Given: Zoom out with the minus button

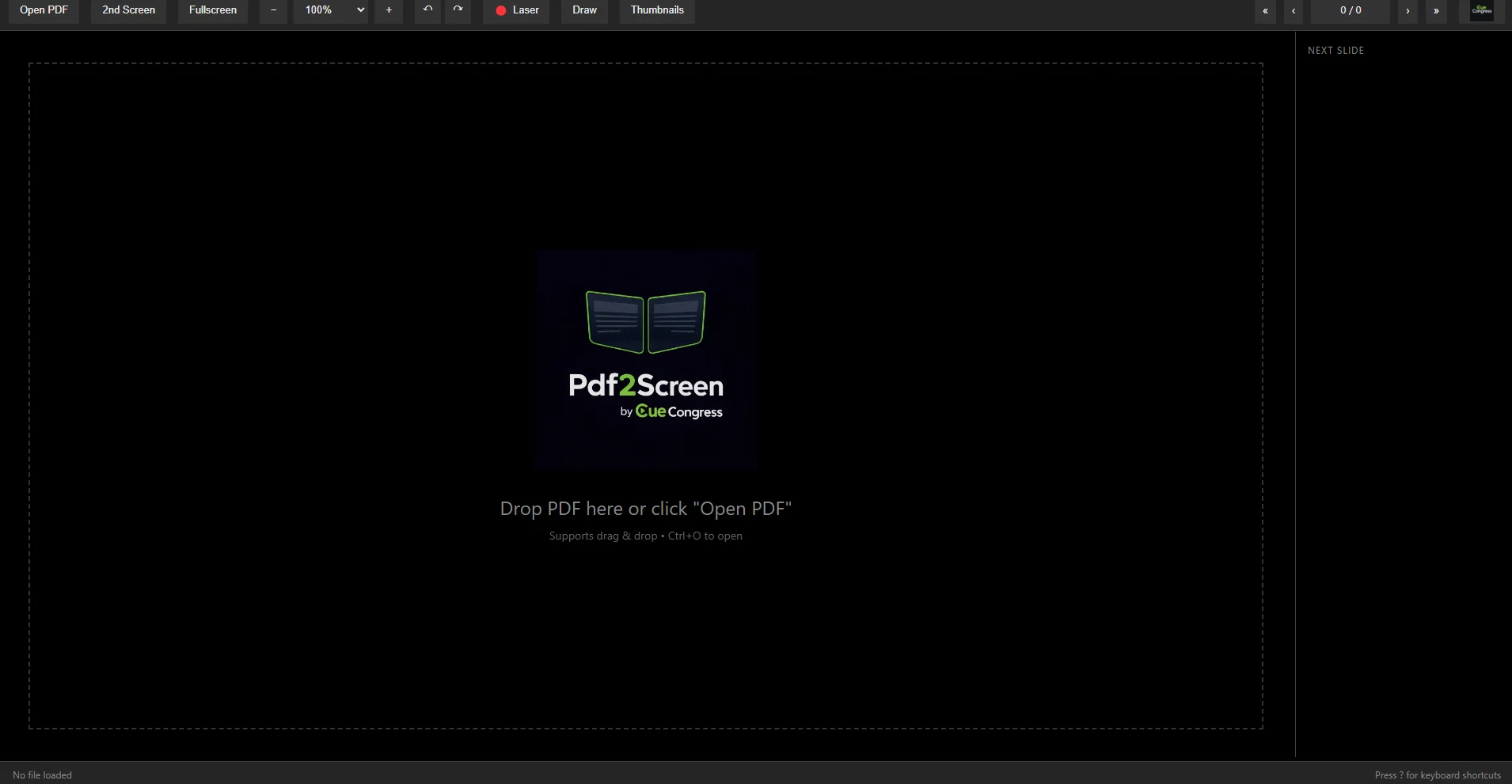Looking at the screenshot, I should point(273,10).
